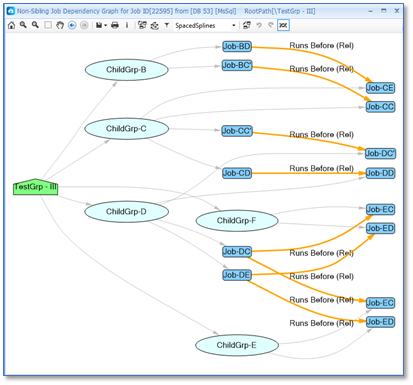Click the Job-BD node

[237, 46]
